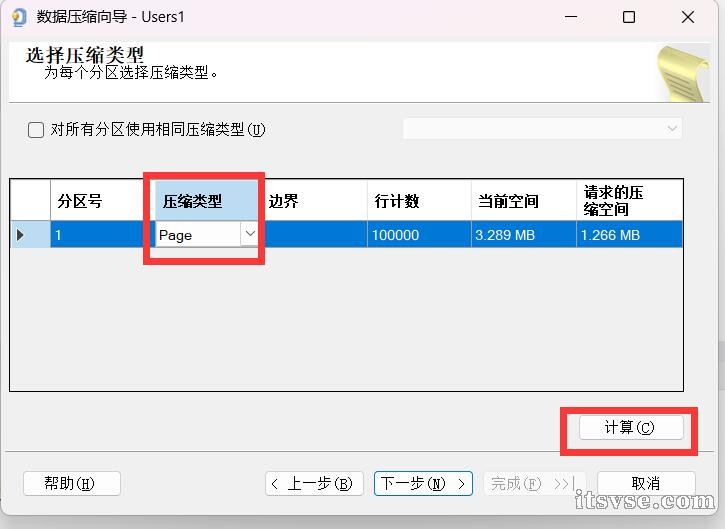The width and height of the screenshot is (725, 529).
Task: Click the 边界 column header
Action: 316,201
